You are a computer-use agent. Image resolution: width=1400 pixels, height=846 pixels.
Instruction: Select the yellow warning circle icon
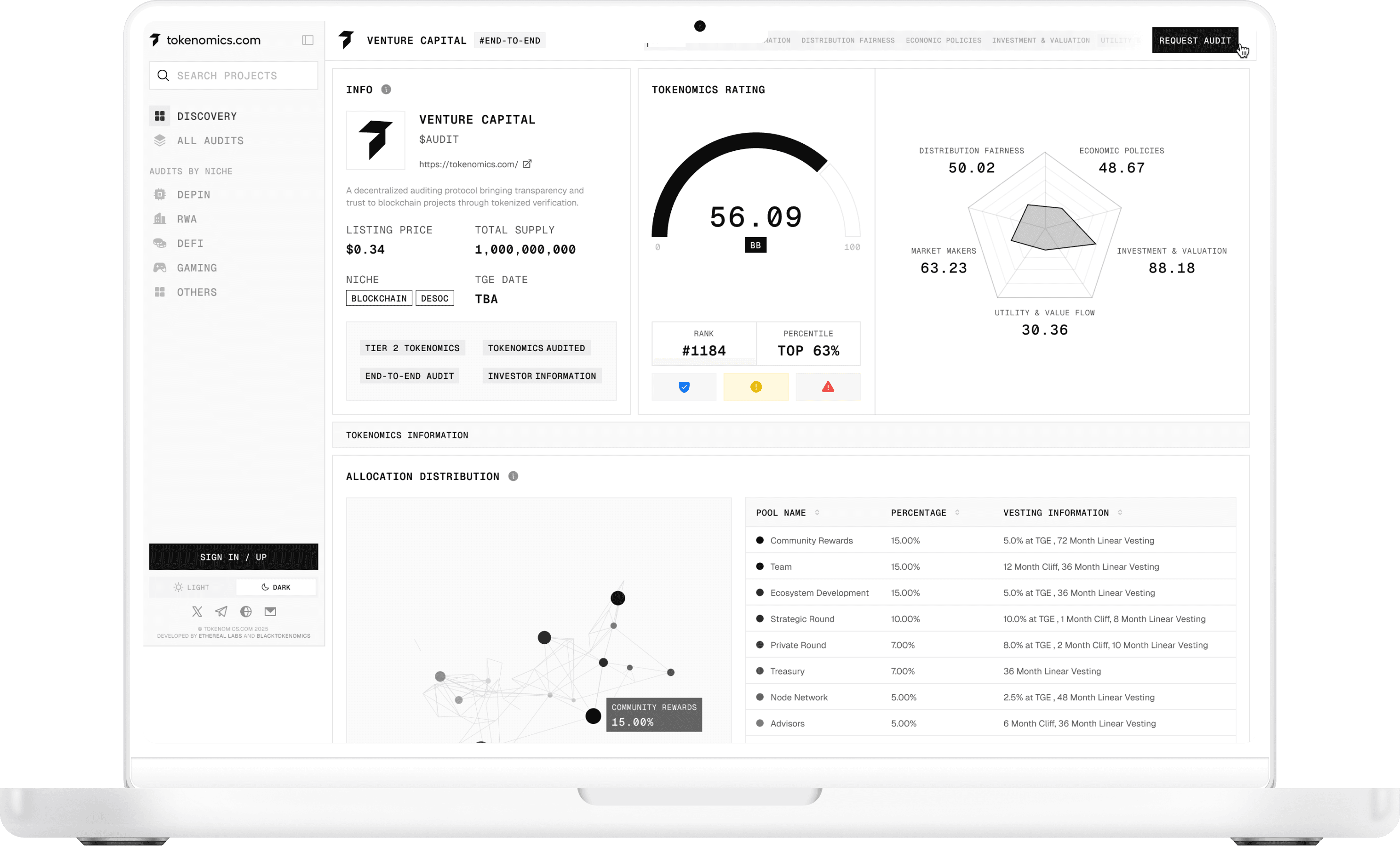[756, 387]
